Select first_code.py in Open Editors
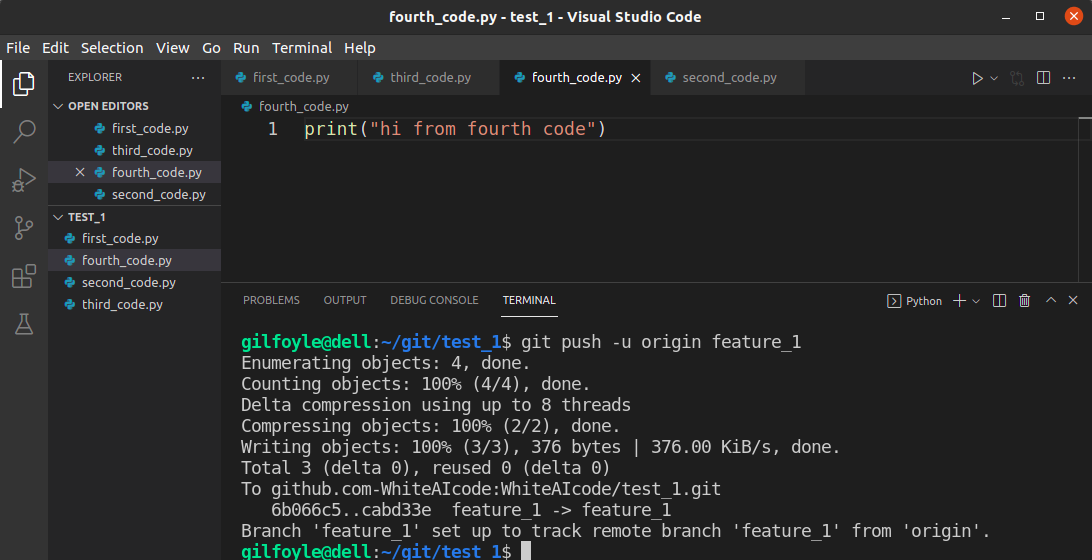Screen dimensions: 1092x560 pos(134,128)
